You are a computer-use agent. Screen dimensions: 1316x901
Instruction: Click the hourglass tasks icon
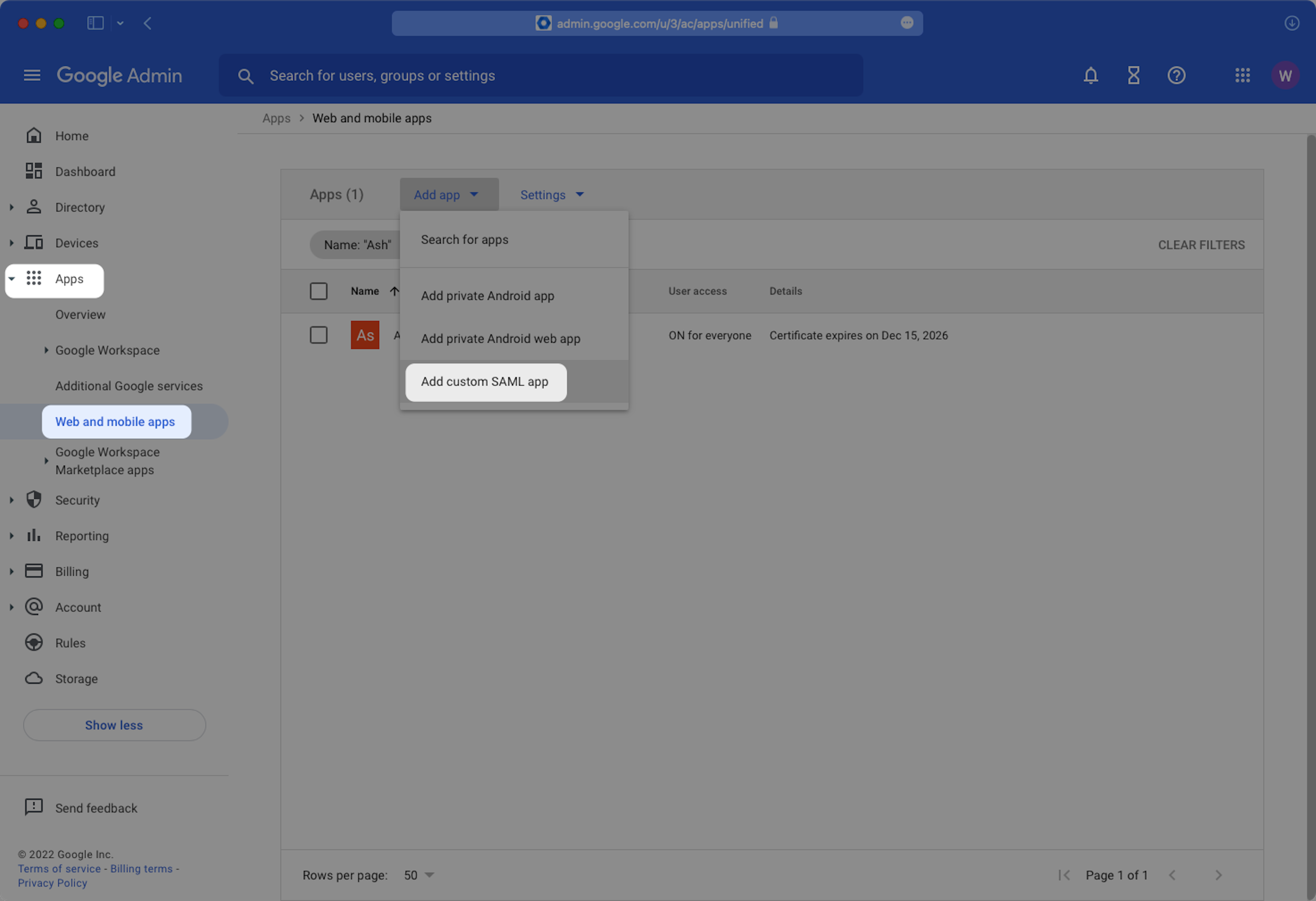1133,75
